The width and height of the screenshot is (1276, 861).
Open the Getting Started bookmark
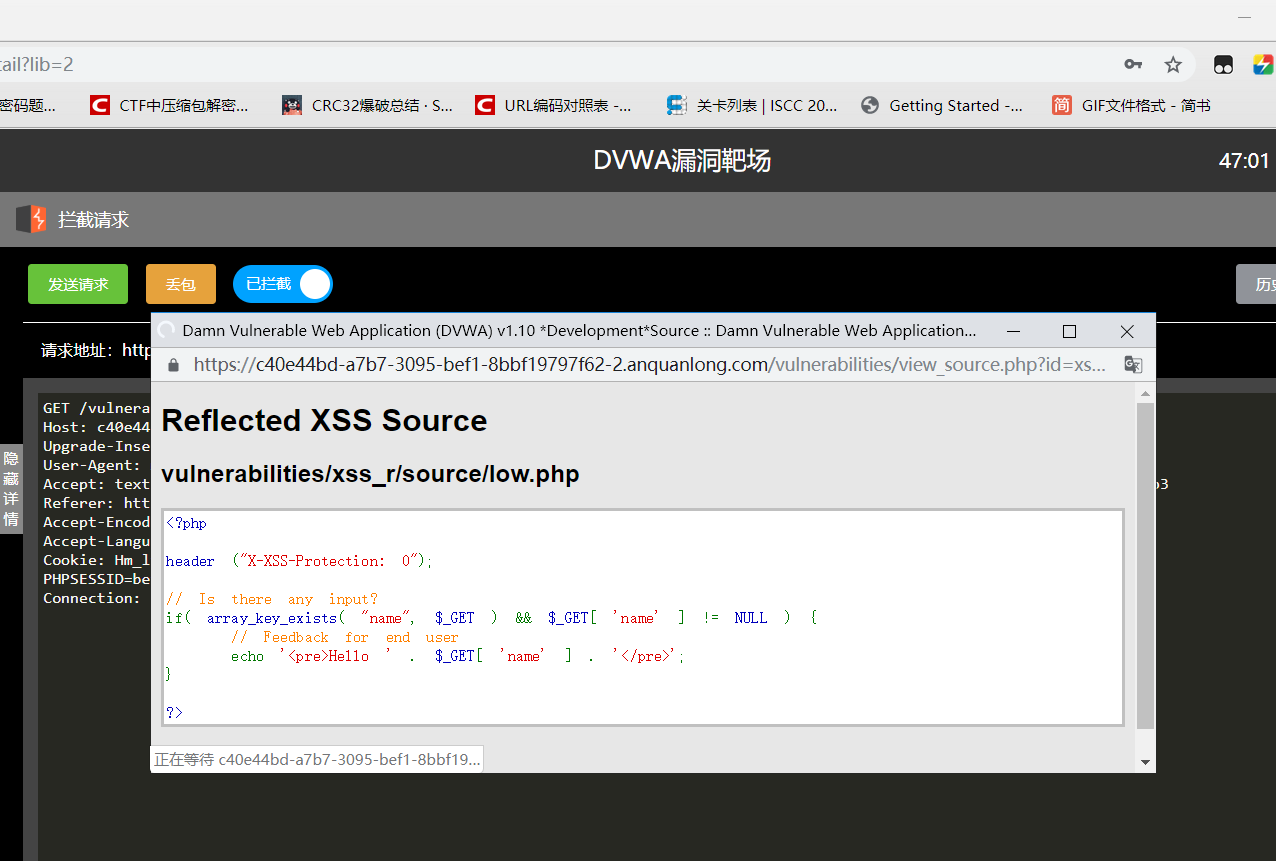point(942,105)
